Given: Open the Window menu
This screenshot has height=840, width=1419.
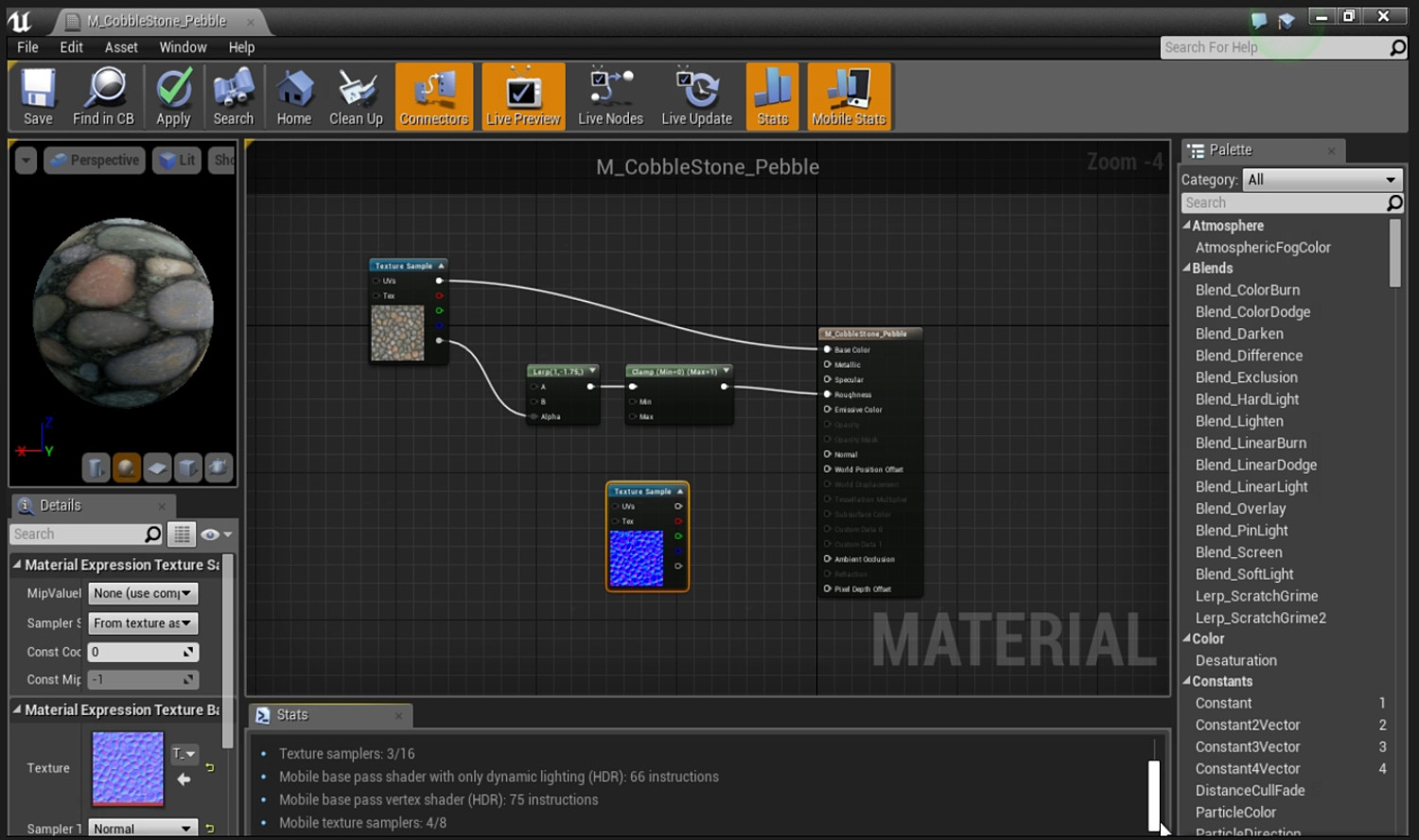Looking at the screenshot, I should point(183,47).
